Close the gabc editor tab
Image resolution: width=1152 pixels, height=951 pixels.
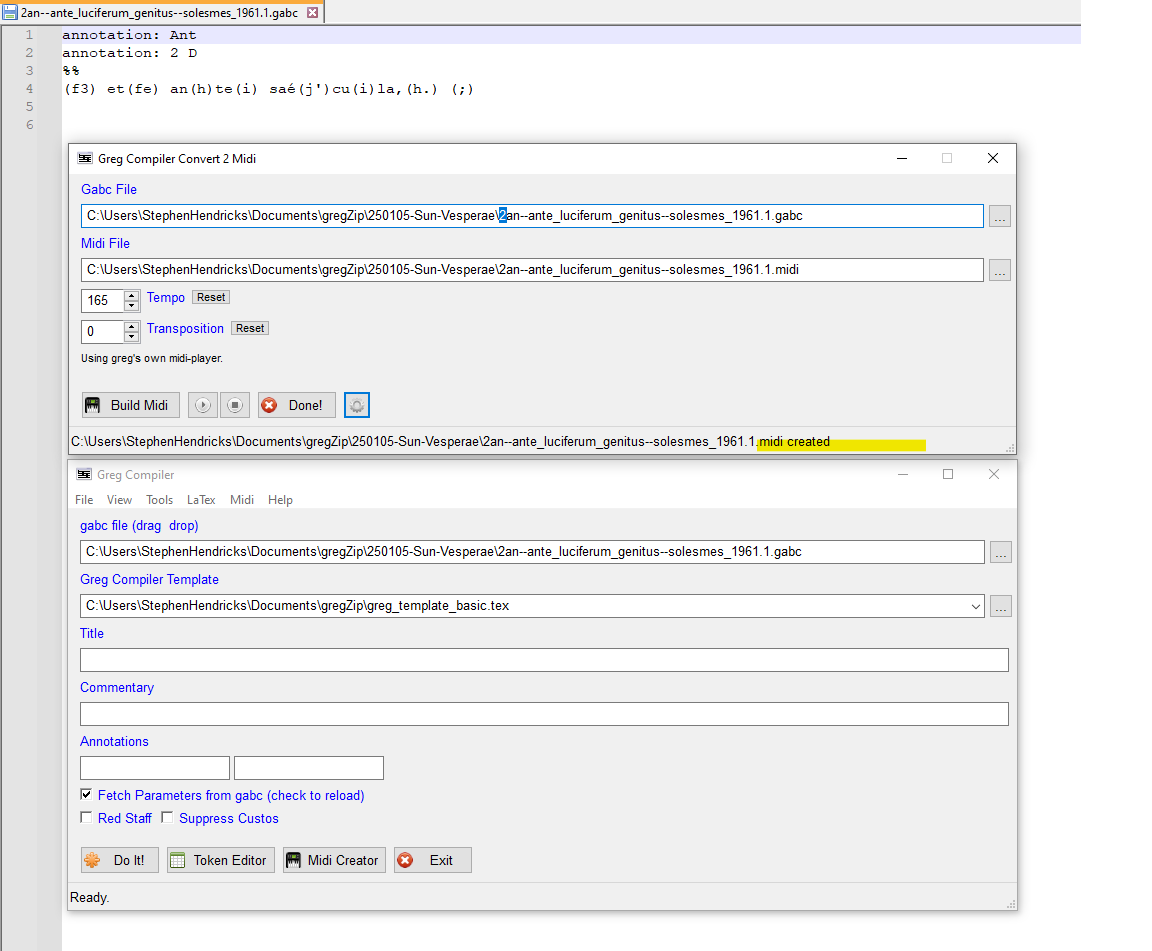tap(312, 12)
